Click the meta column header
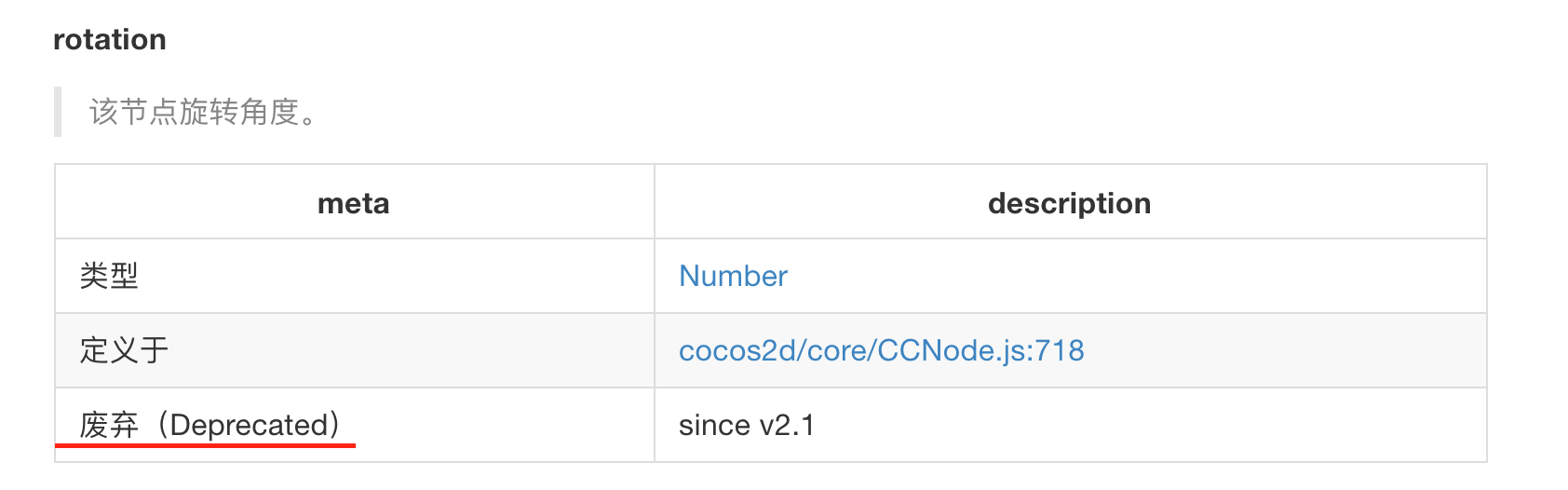This screenshot has width=1568, height=490. click(353, 203)
